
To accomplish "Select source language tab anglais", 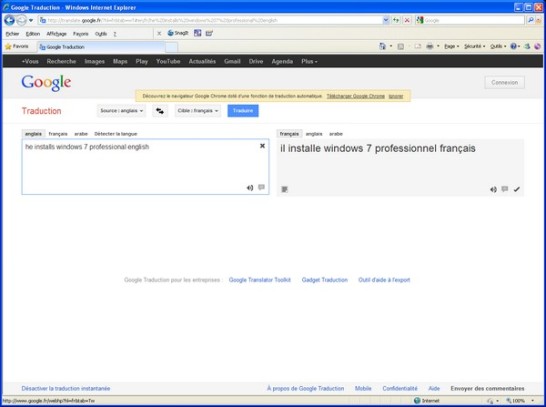I will tap(33, 134).
